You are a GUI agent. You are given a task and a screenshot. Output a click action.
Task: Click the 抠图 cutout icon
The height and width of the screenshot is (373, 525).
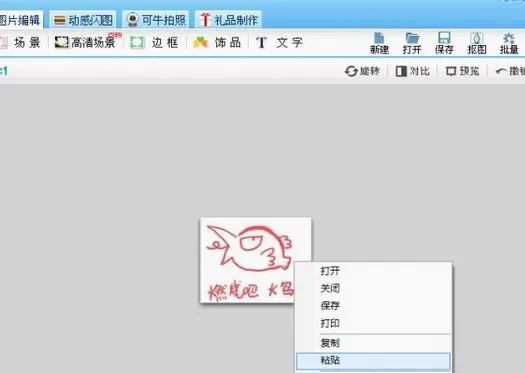pos(477,38)
